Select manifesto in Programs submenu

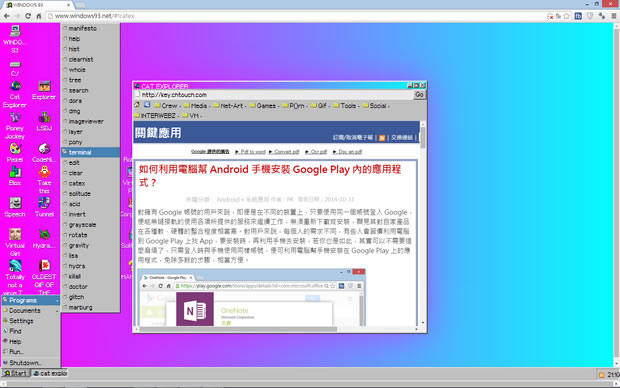91,28
